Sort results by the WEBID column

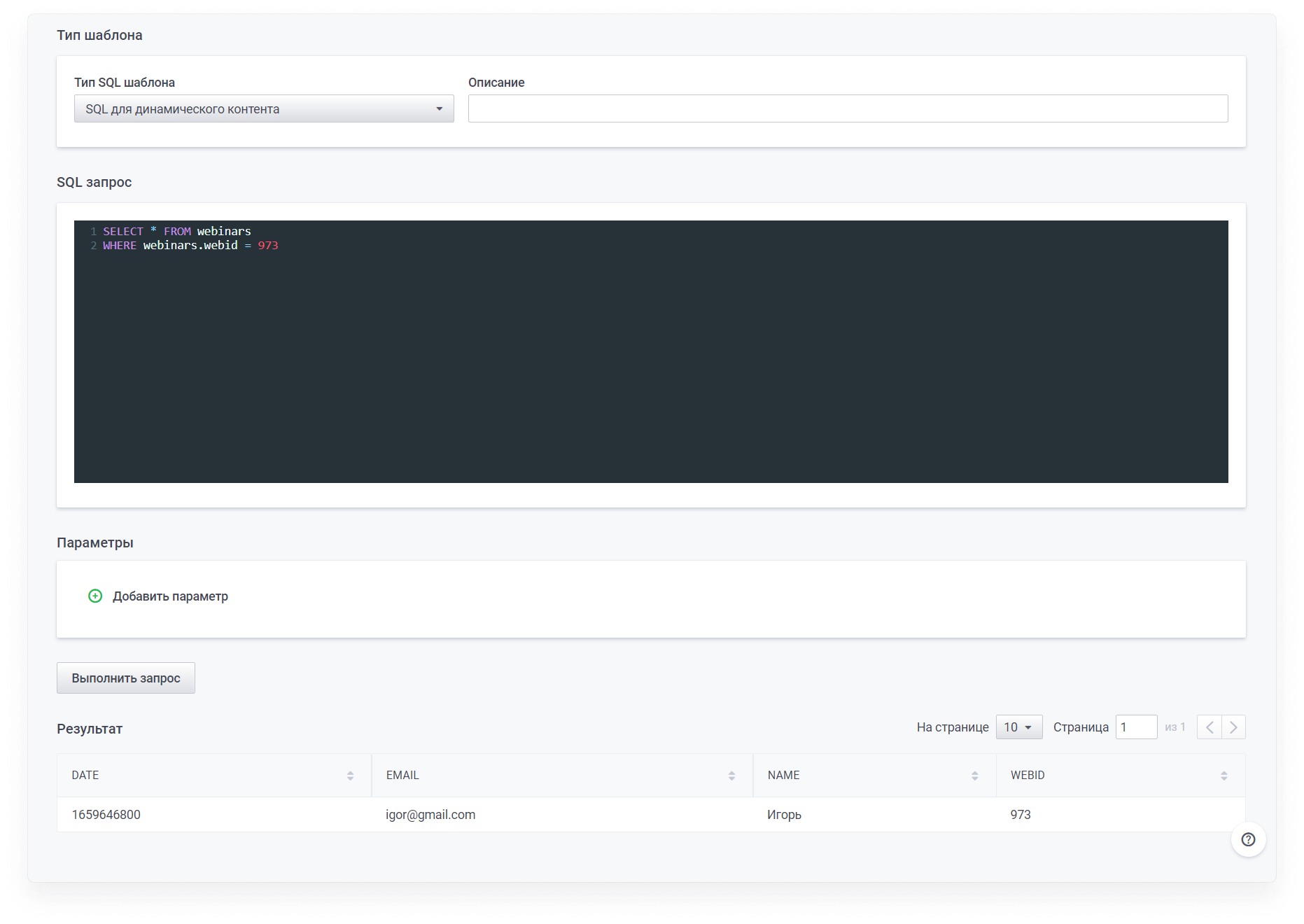(1224, 776)
